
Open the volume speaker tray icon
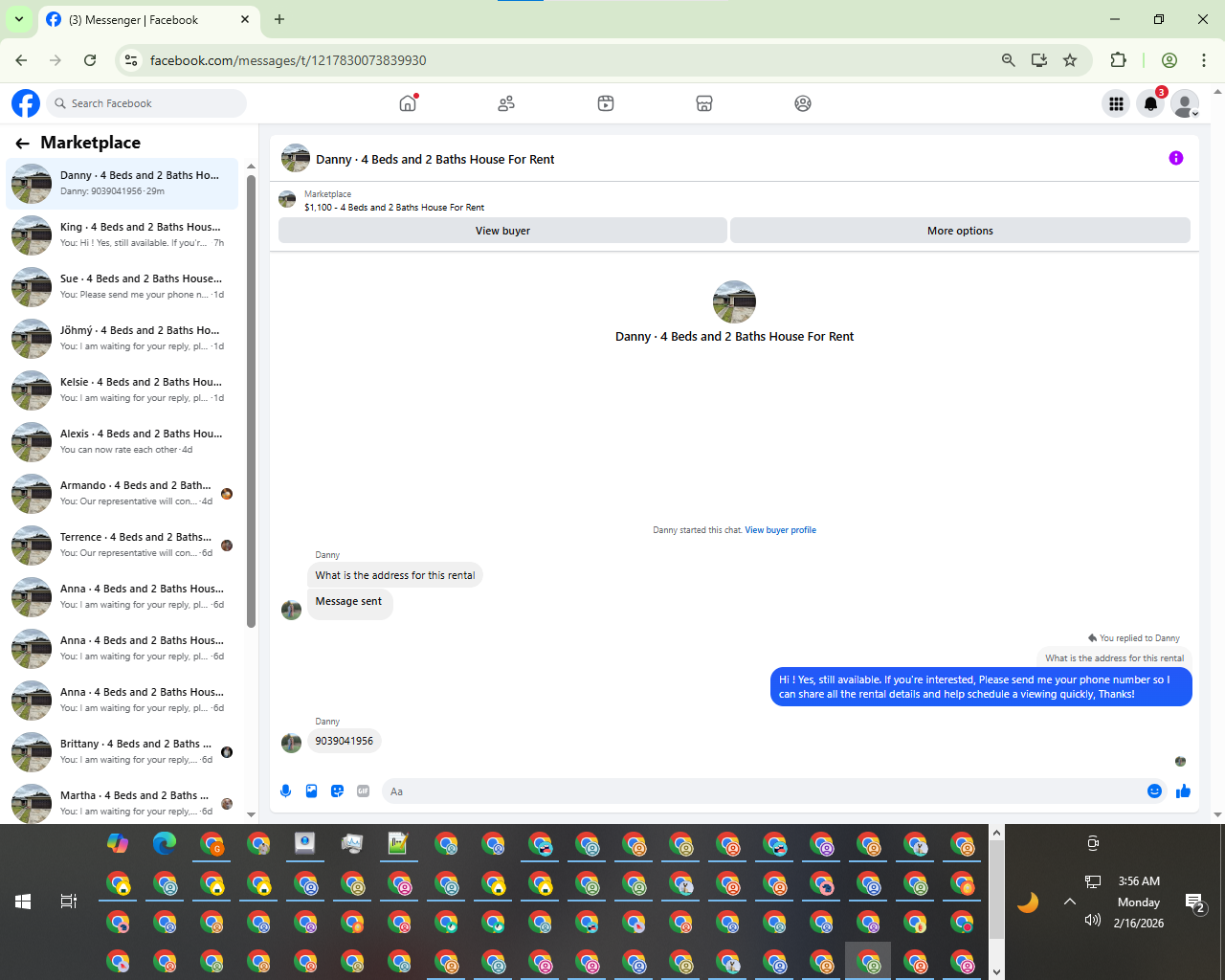point(1093,921)
